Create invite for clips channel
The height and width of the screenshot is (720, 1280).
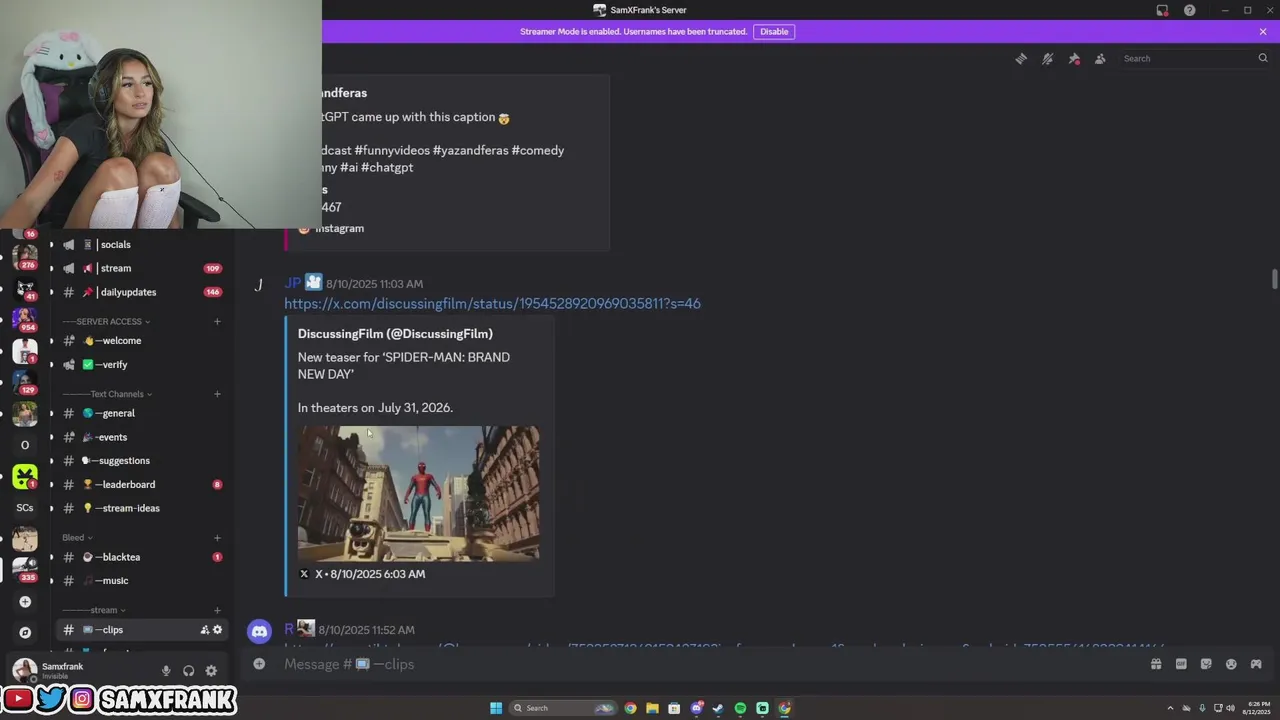204,630
